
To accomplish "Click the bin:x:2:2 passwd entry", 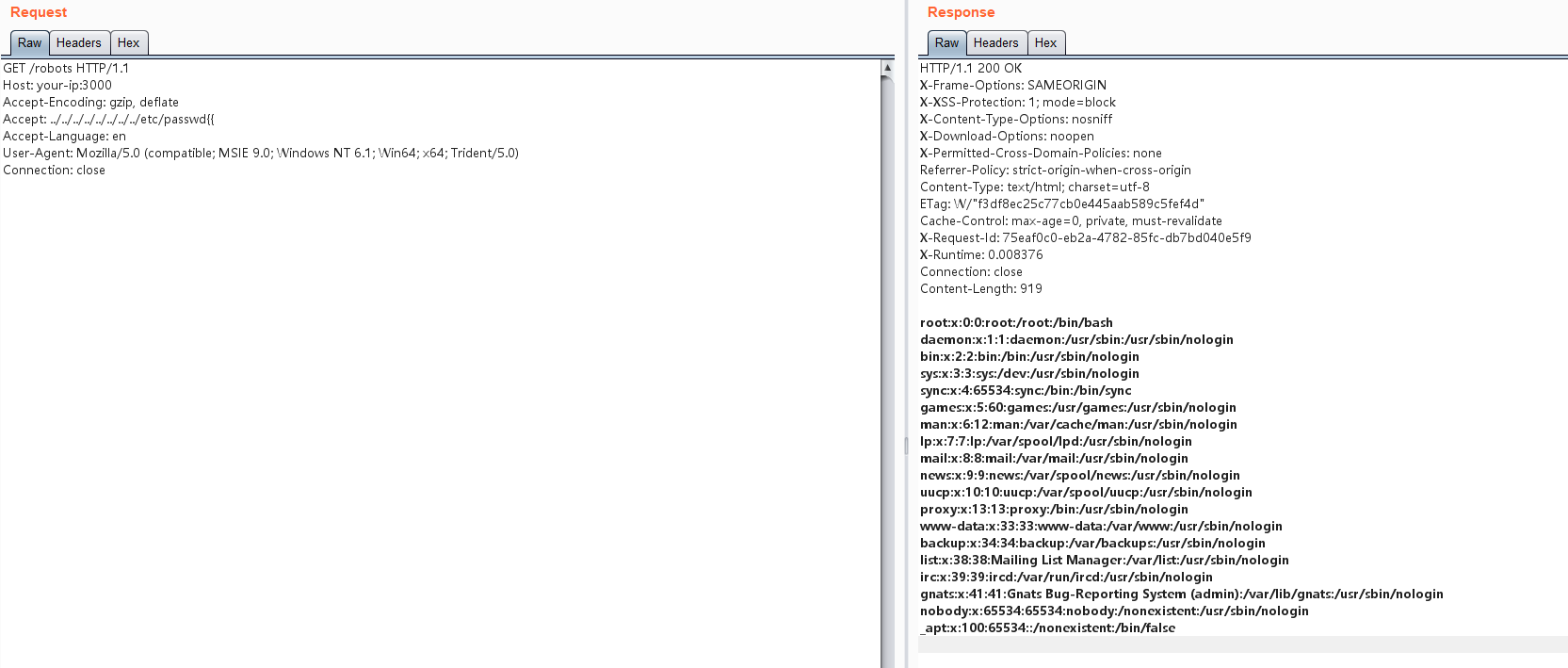I will pyautogui.click(x=1029, y=357).
